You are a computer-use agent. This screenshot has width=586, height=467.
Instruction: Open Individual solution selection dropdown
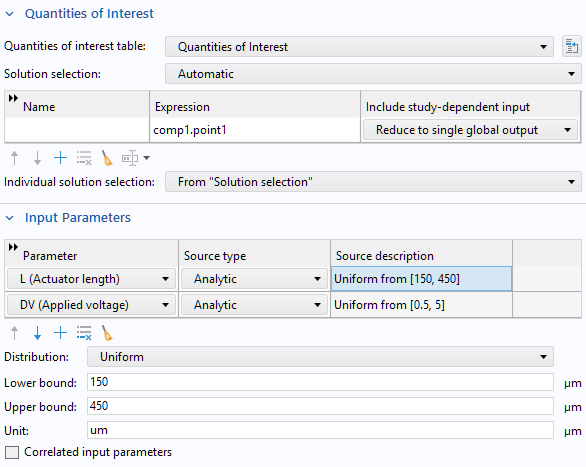click(x=373, y=182)
